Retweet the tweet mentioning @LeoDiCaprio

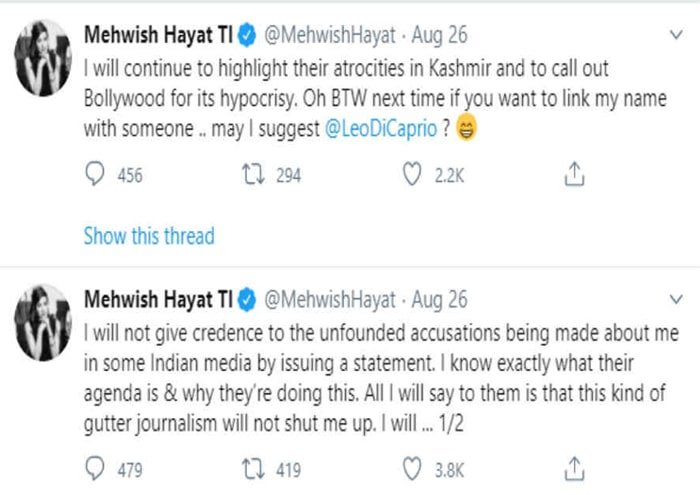[x=255, y=175]
